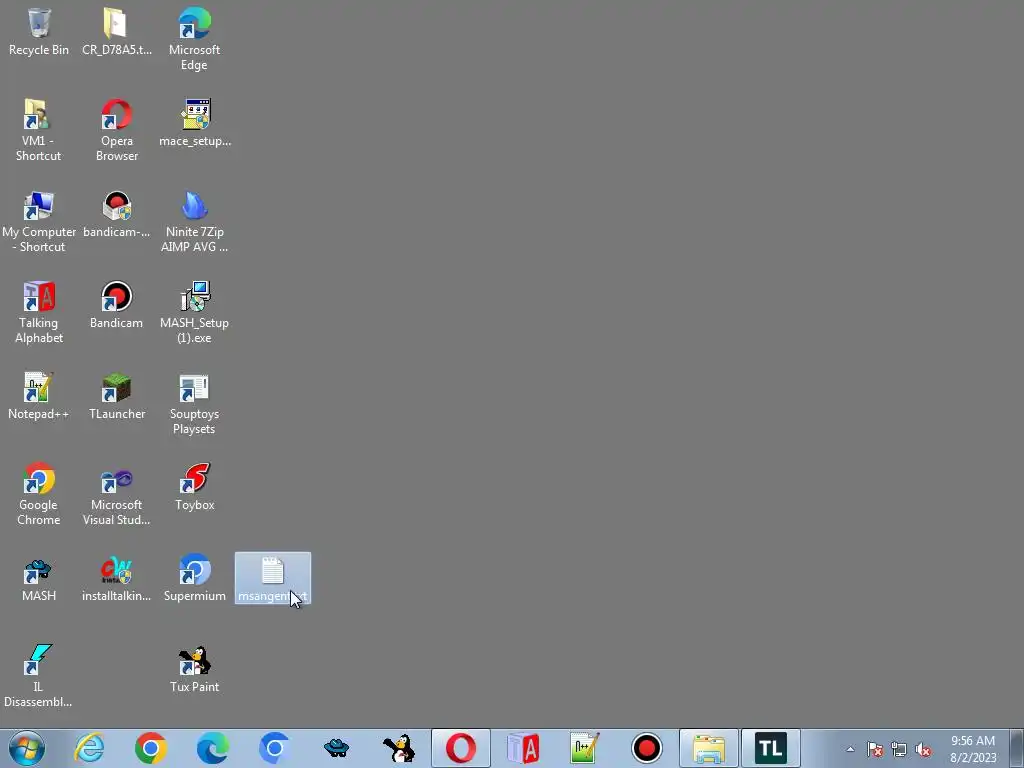Select the bandicam installer icon

[x=116, y=214]
